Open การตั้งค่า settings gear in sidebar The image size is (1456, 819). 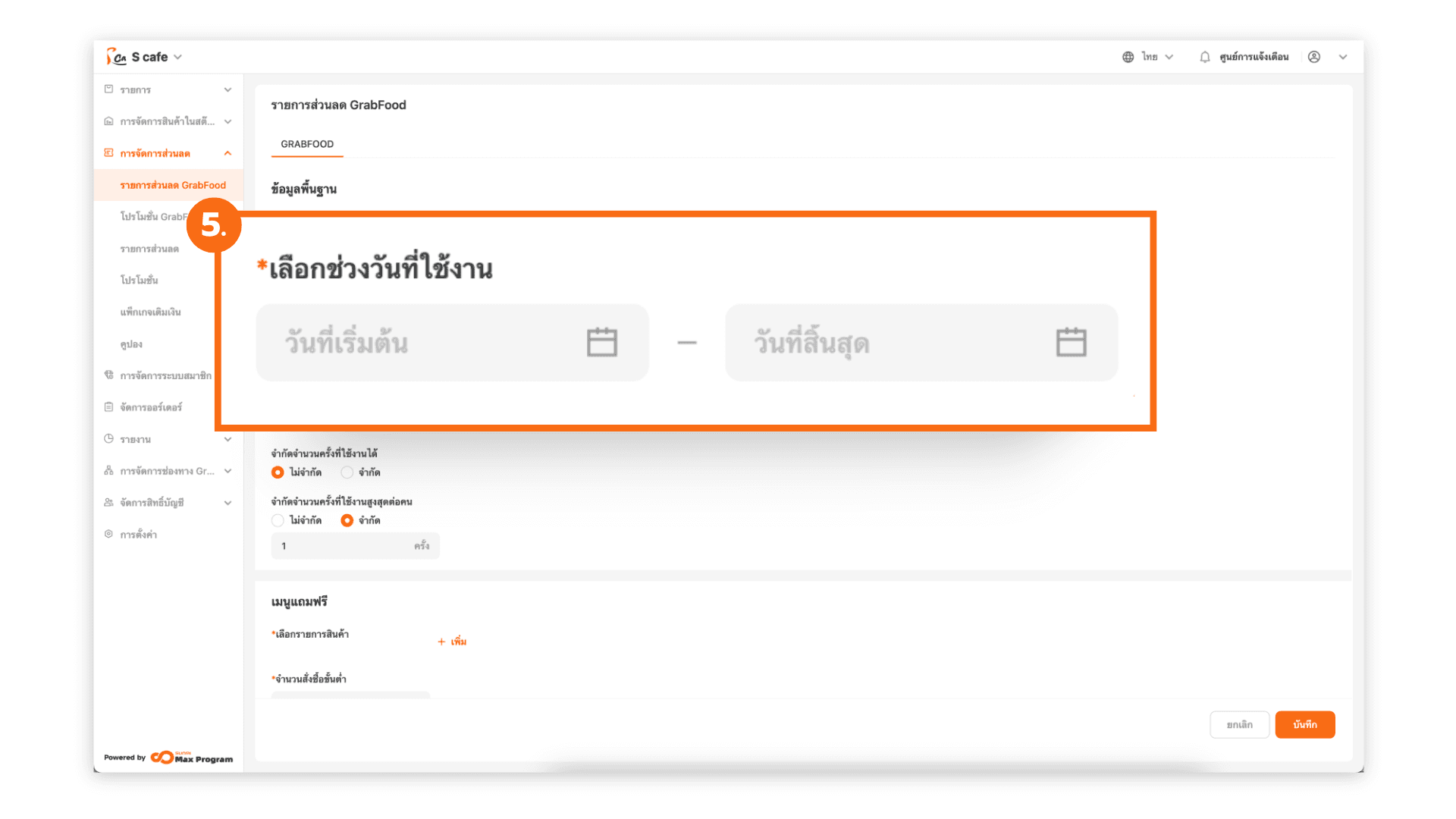tap(109, 534)
